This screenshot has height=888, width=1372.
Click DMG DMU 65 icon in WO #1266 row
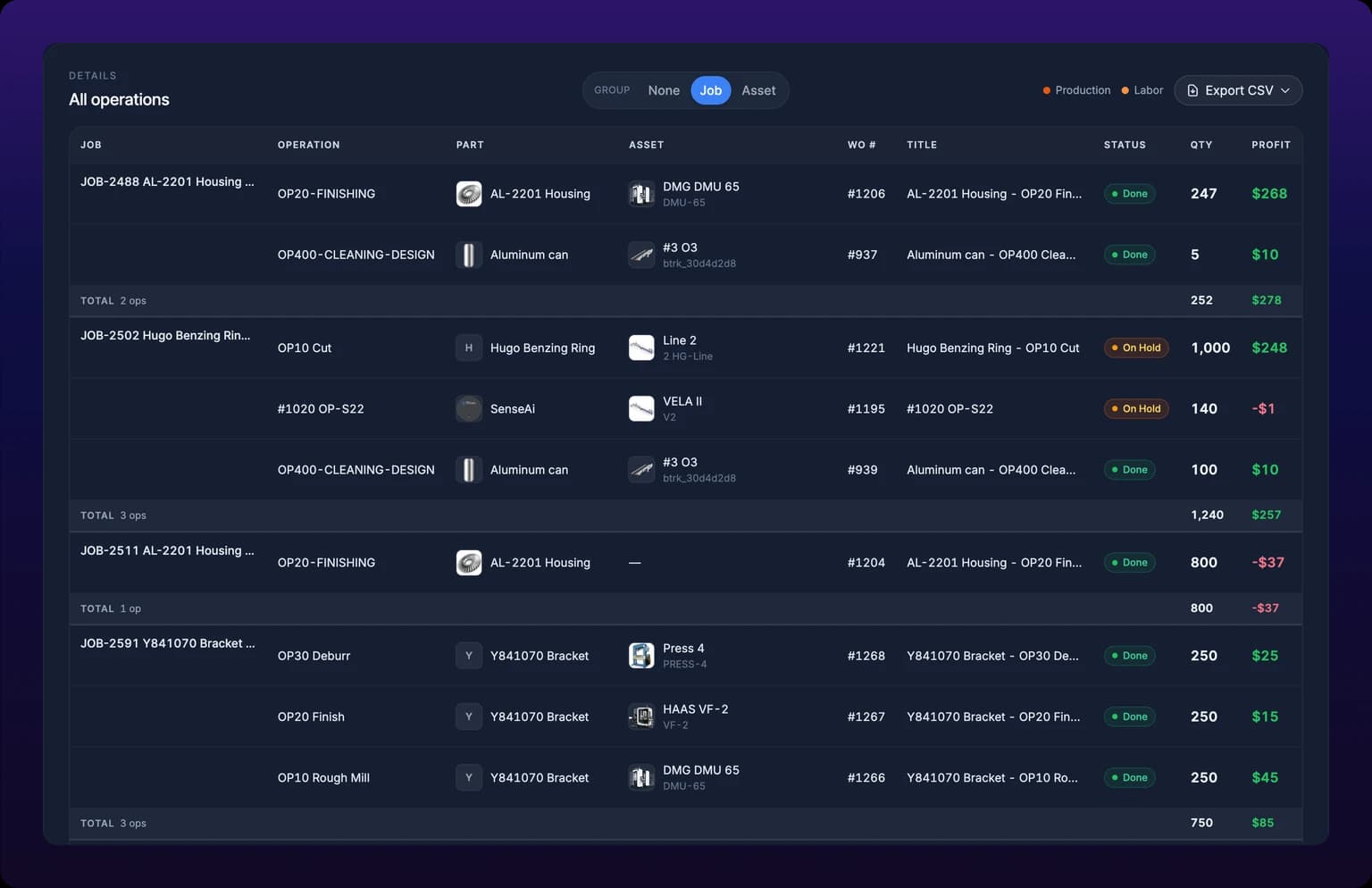coord(641,777)
